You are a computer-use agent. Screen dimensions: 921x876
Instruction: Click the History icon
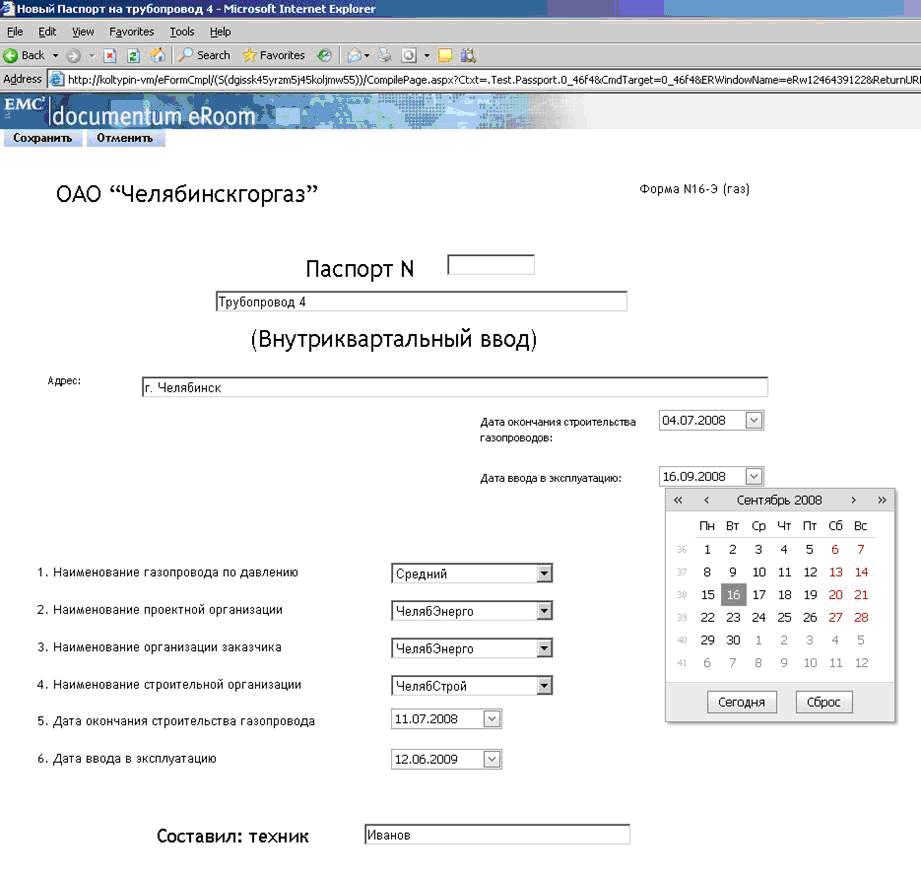325,55
